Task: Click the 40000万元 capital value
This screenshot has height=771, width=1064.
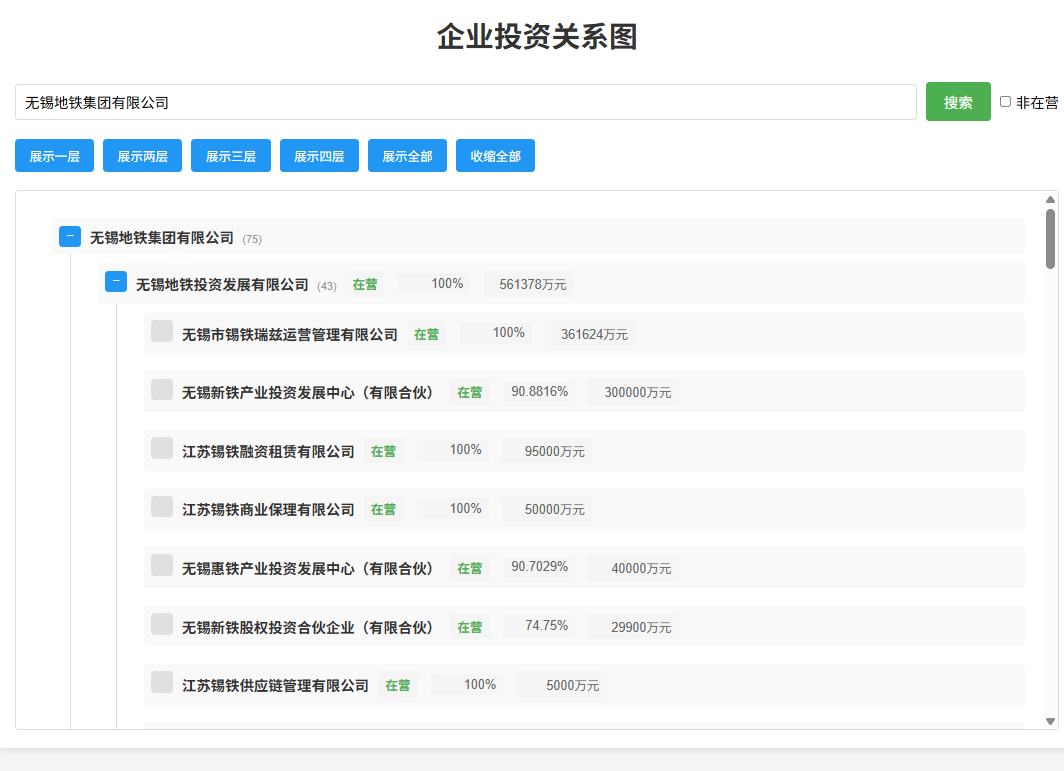Action: [x=641, y=568]
